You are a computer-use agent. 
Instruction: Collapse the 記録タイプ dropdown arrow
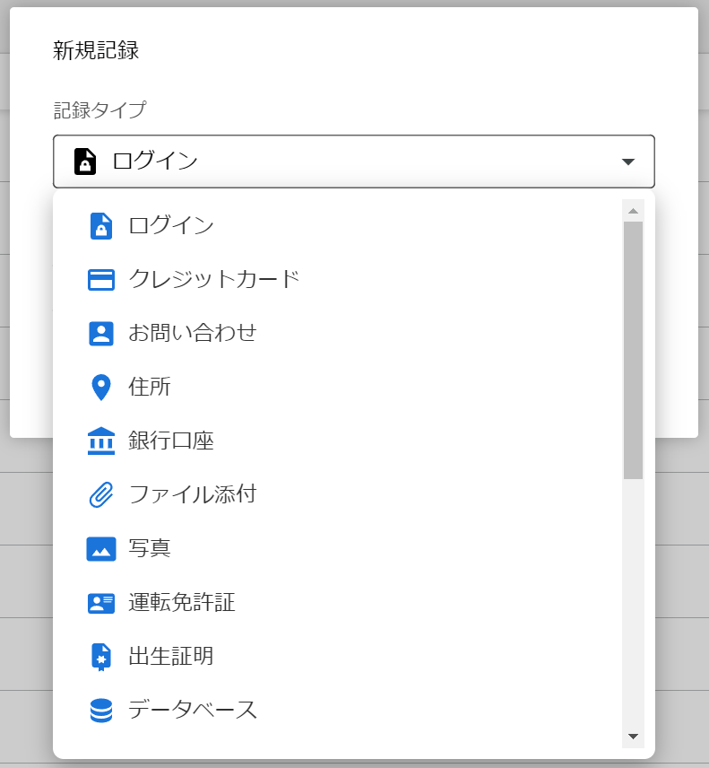coord(628,162)
